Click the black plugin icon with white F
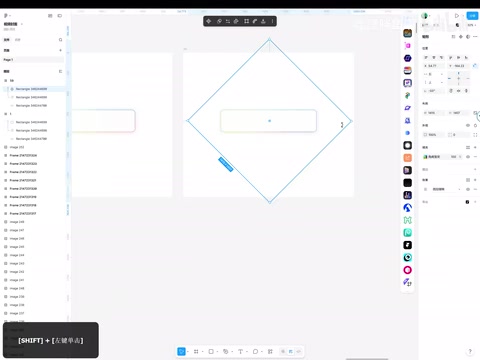Viewport: 480px width, 360px height. (x=407, y=245)
